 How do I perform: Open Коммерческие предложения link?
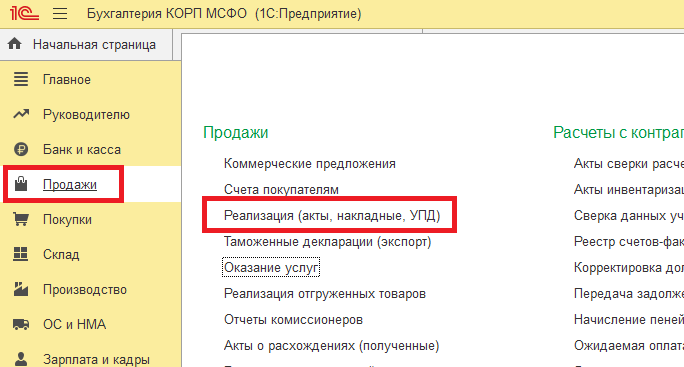[310, 164]
